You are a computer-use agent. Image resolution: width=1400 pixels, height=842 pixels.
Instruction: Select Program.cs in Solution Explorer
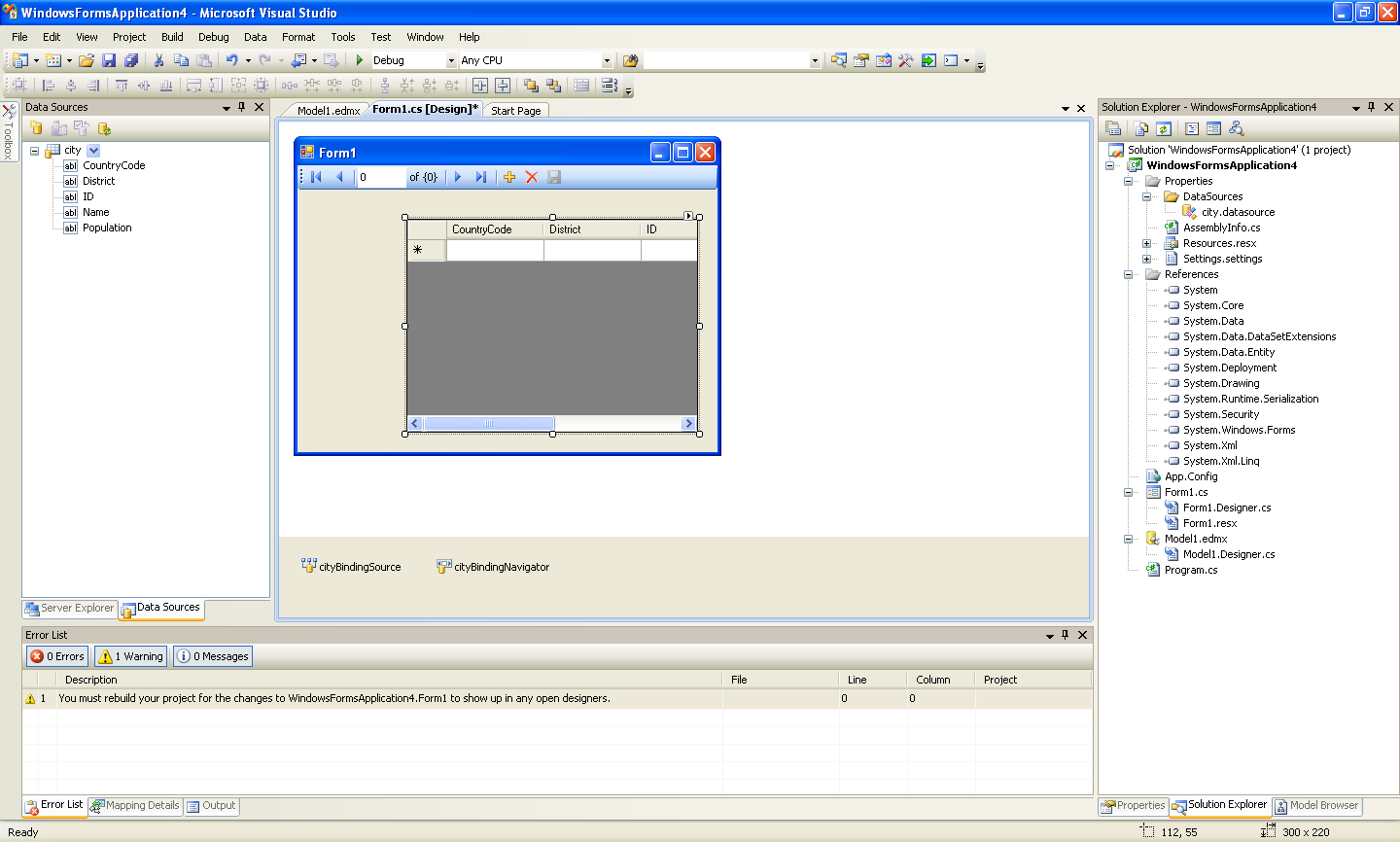(x=1190, y=570)
